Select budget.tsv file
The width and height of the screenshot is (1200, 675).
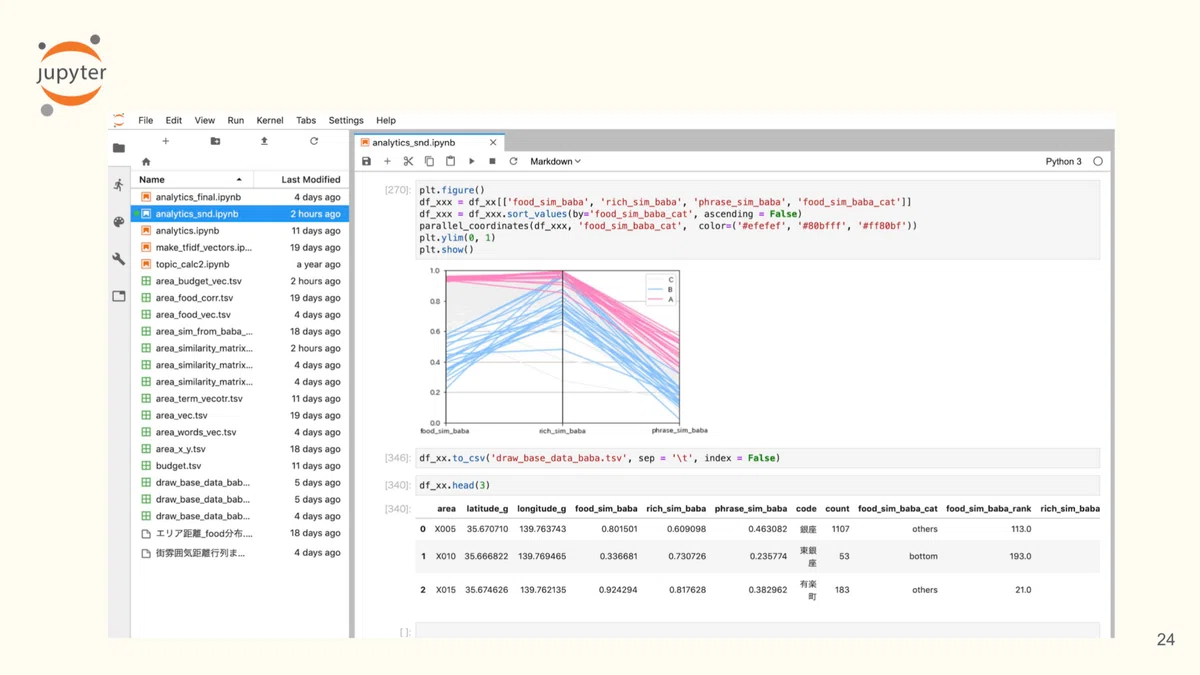tap(240, 466)
